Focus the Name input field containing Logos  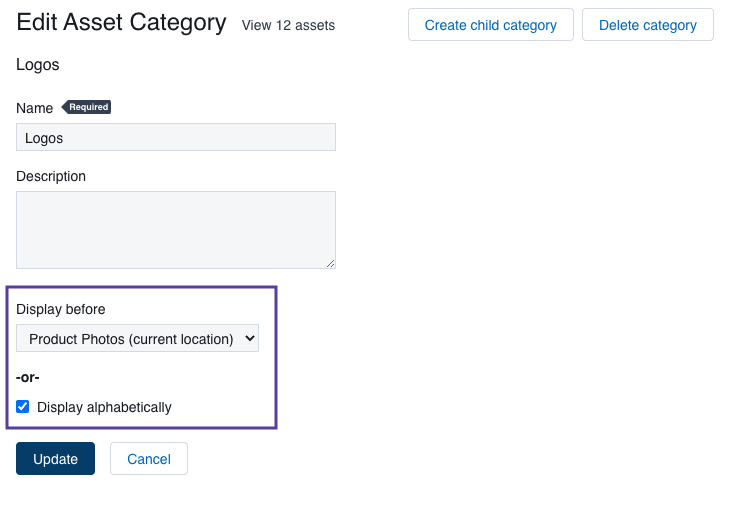pyautogui.click(x=176, y=137)
